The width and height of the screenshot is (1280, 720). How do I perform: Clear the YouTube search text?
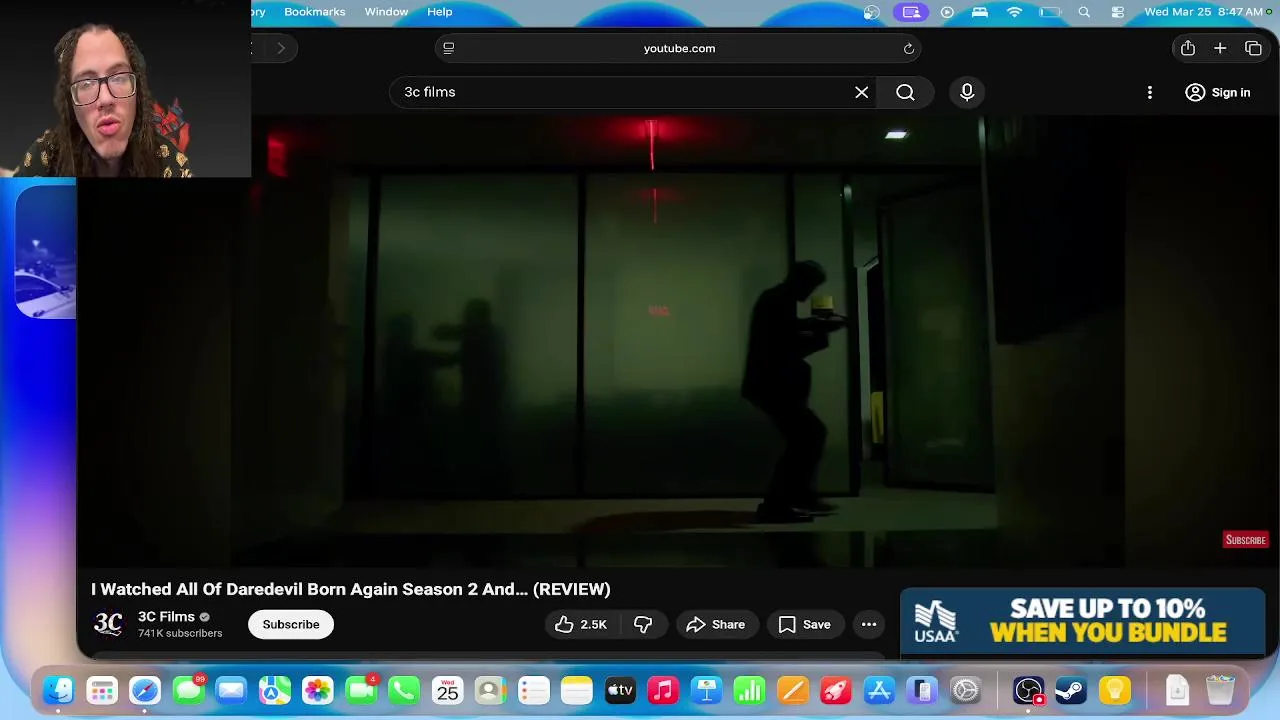click(x=861, y=92)
